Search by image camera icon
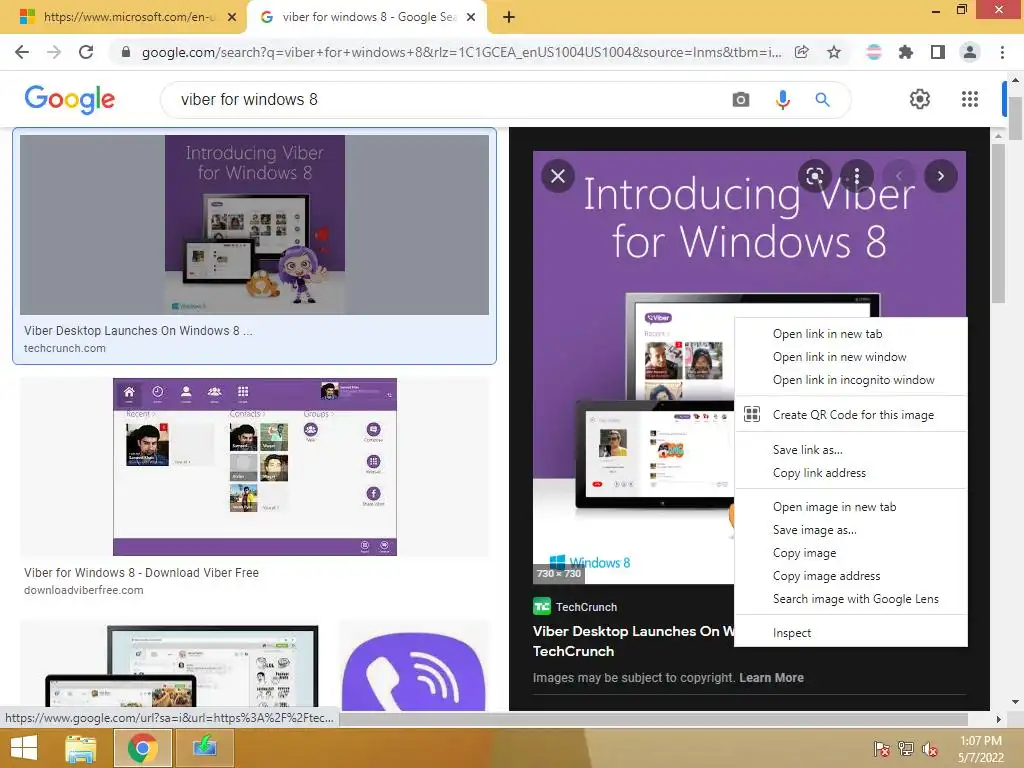Image resolution: width=1024 pixels, height=768 pixels. 741,99
